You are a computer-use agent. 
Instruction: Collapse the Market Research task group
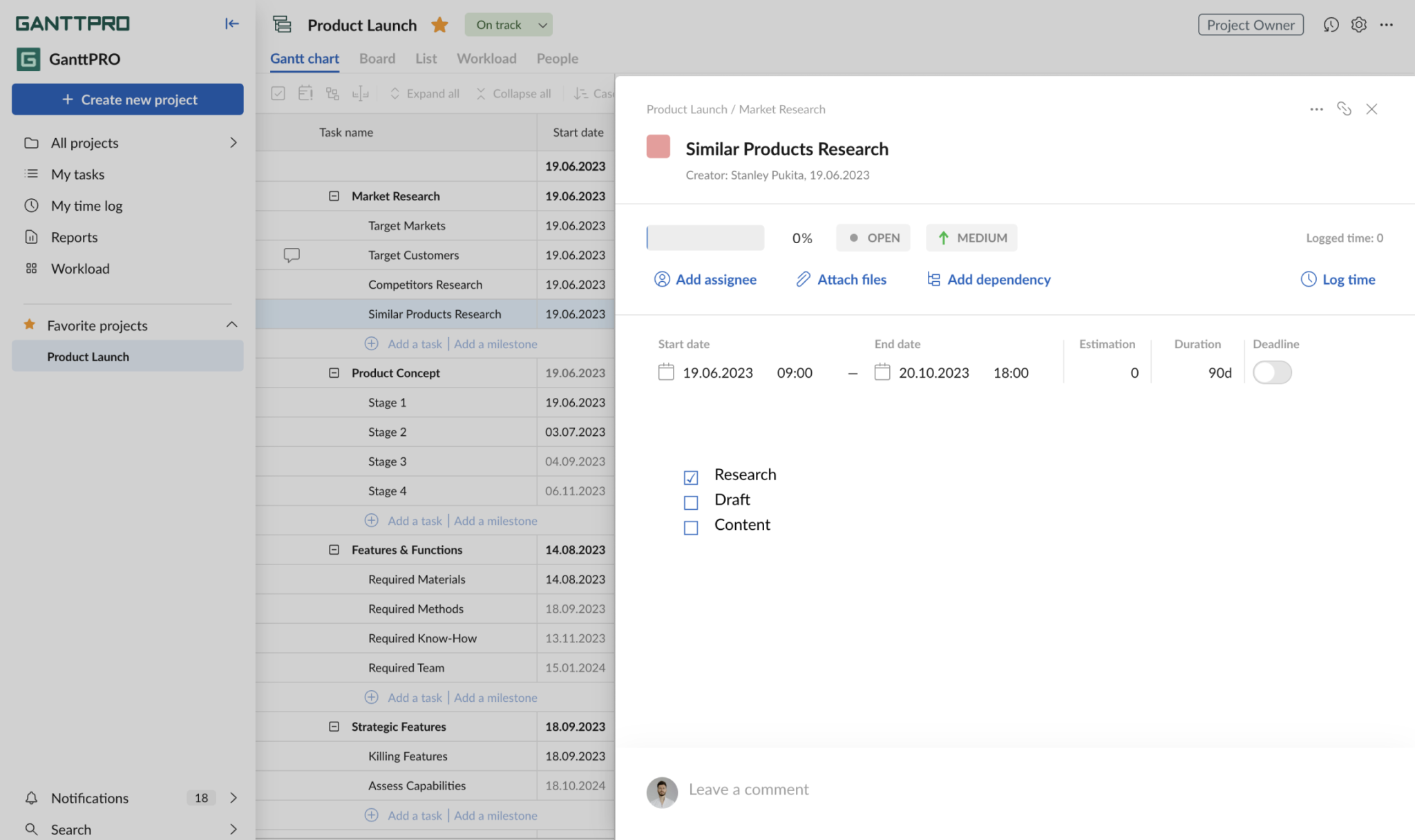coord(334,196)
